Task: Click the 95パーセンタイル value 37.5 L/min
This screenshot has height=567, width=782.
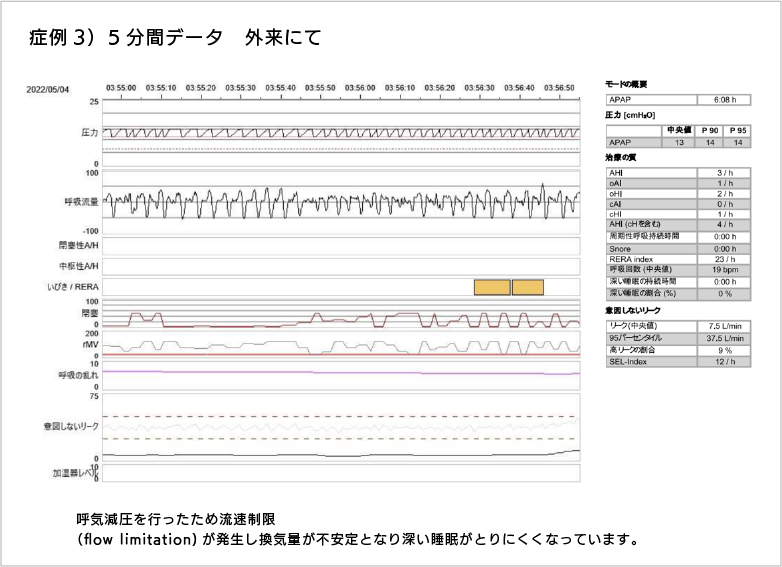Action: coord(724,338)
